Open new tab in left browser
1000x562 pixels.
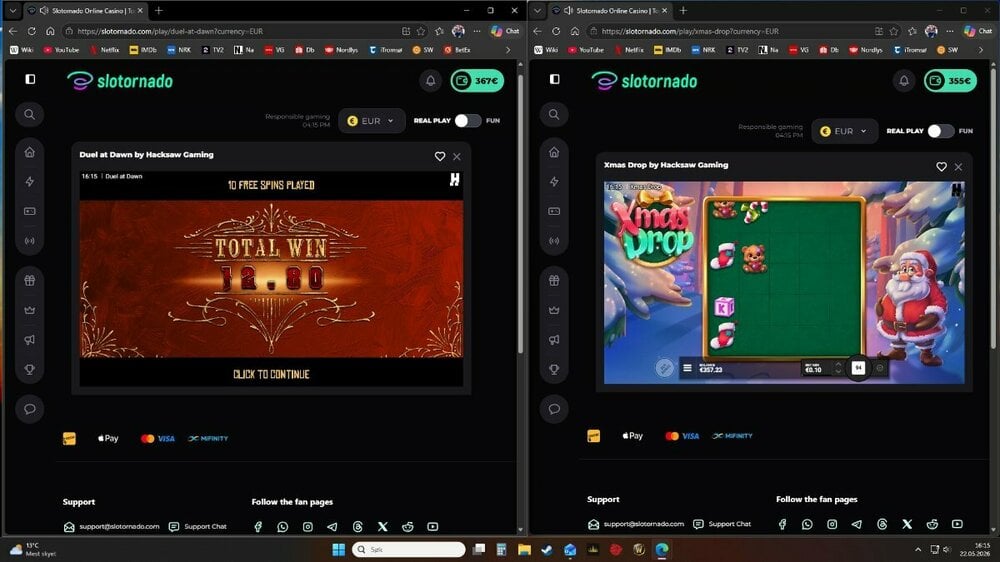point(159,11)
